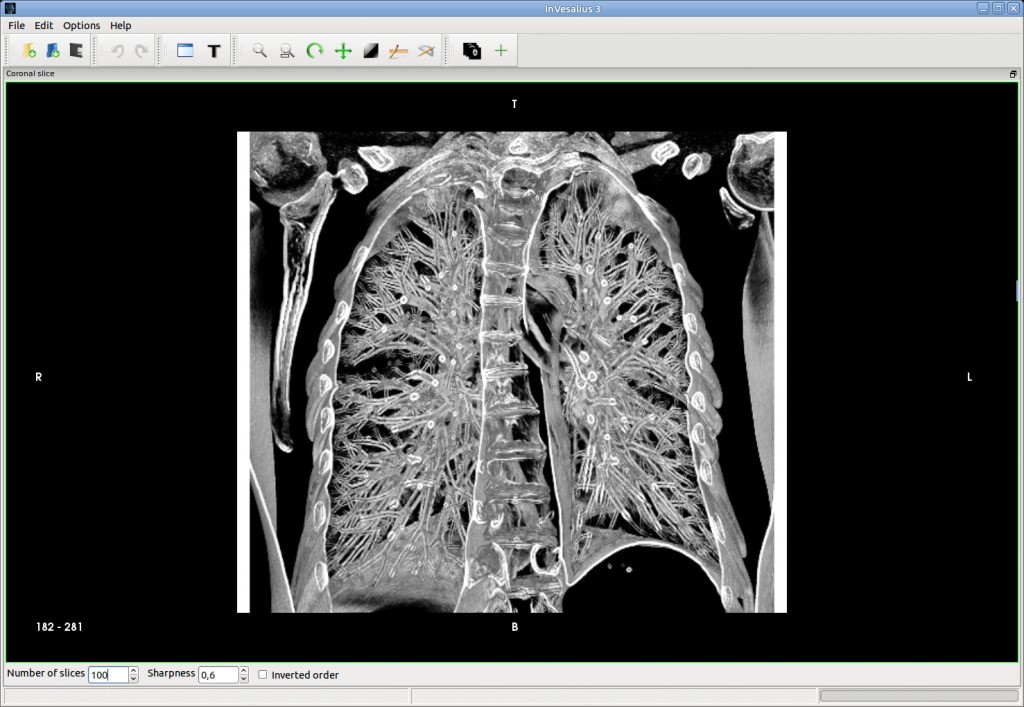Select the angular measure tool
1024x707 pixels.
pyautogui.click(x=426, y=51)
